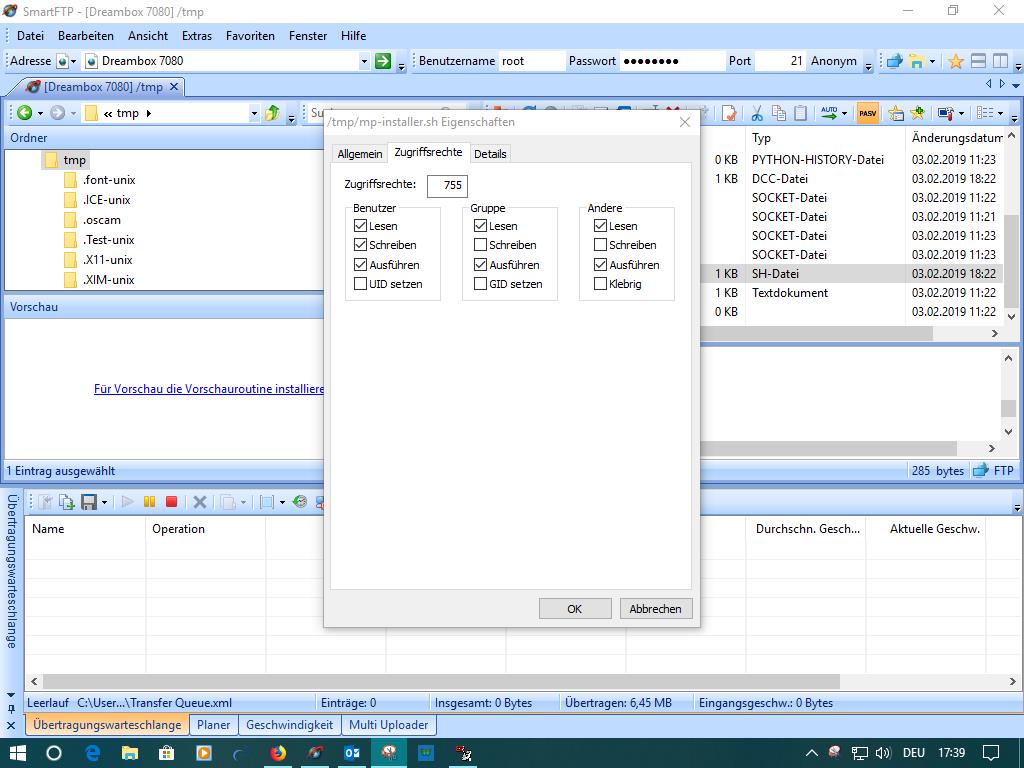Image resolution: width=1024 pixels, height=768 pixels.
Task: Click the Add to Favorites star-plus icon
Action: click(x=917, y=113)
